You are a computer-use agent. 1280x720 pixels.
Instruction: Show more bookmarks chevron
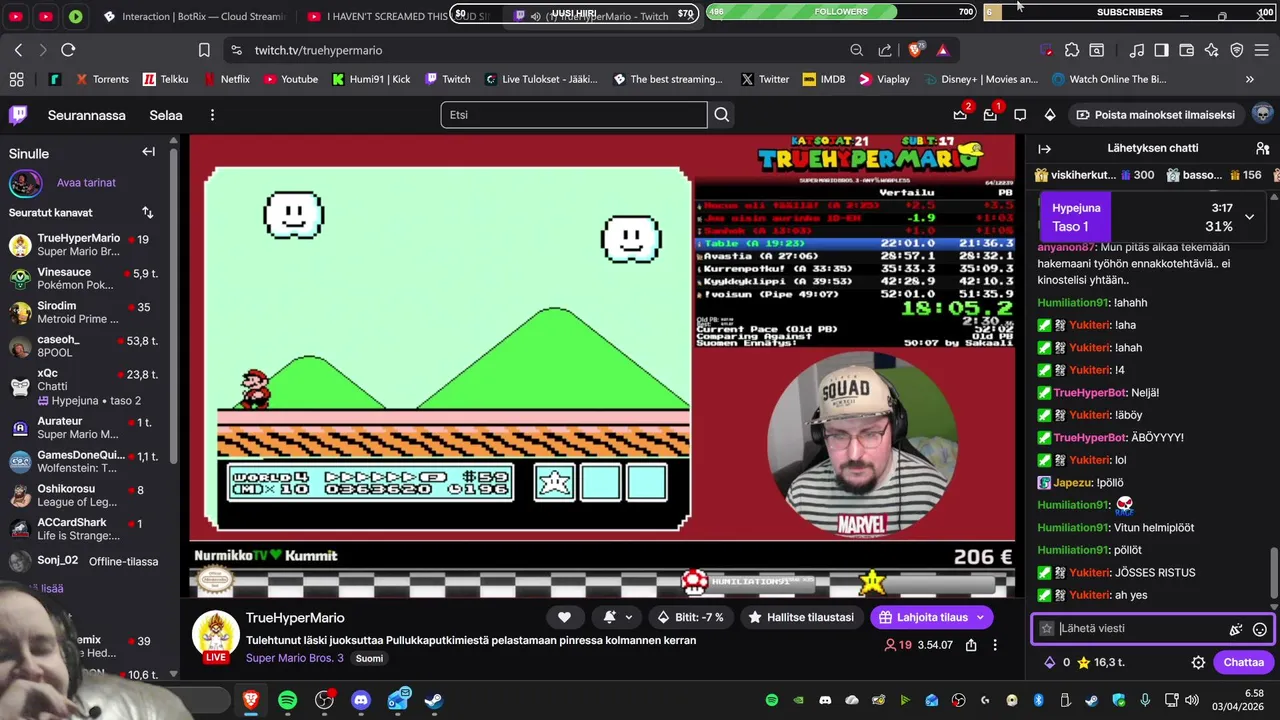point(1249,79)
